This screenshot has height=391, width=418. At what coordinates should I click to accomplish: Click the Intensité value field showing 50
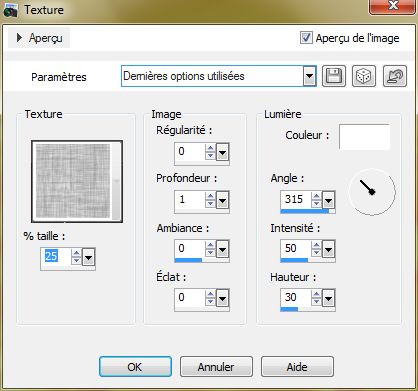(x=296, y=249)
